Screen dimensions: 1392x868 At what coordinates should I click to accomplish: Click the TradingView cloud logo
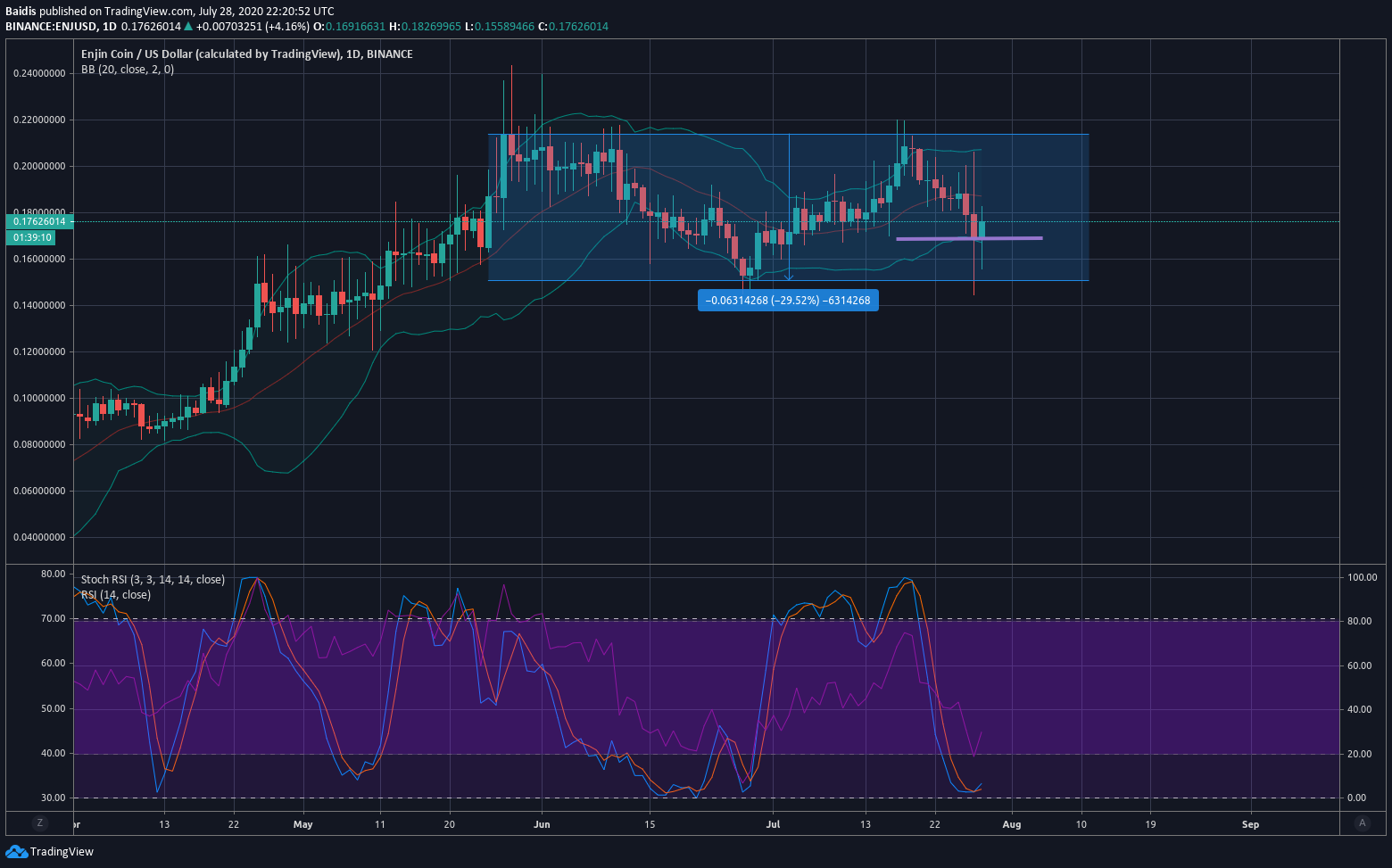coord(16,852)
